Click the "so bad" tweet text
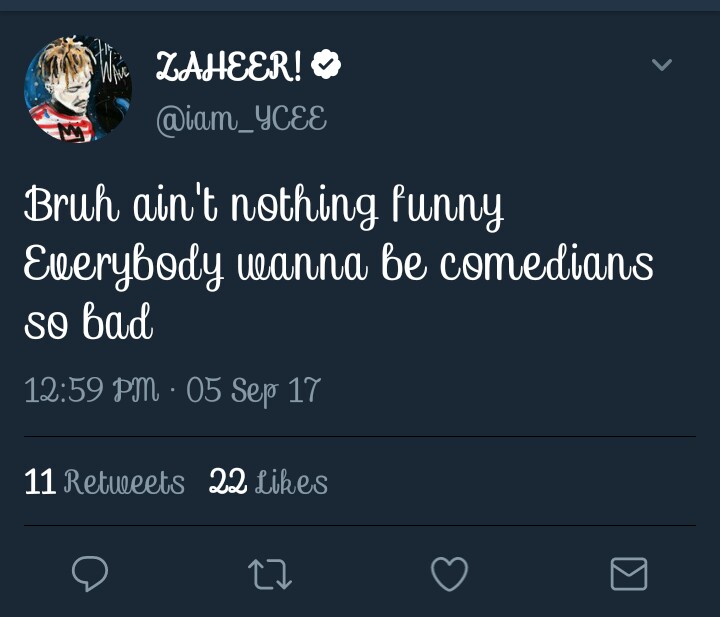Viewport: 720px width, 617px height. pyautogui.click(x=88, y=323)
